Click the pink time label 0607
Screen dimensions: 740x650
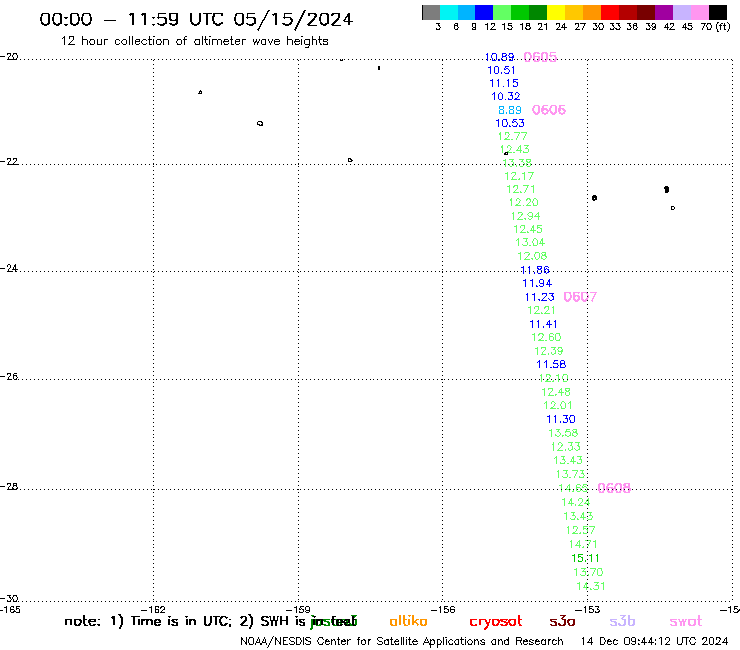click(x=580, y=297)
